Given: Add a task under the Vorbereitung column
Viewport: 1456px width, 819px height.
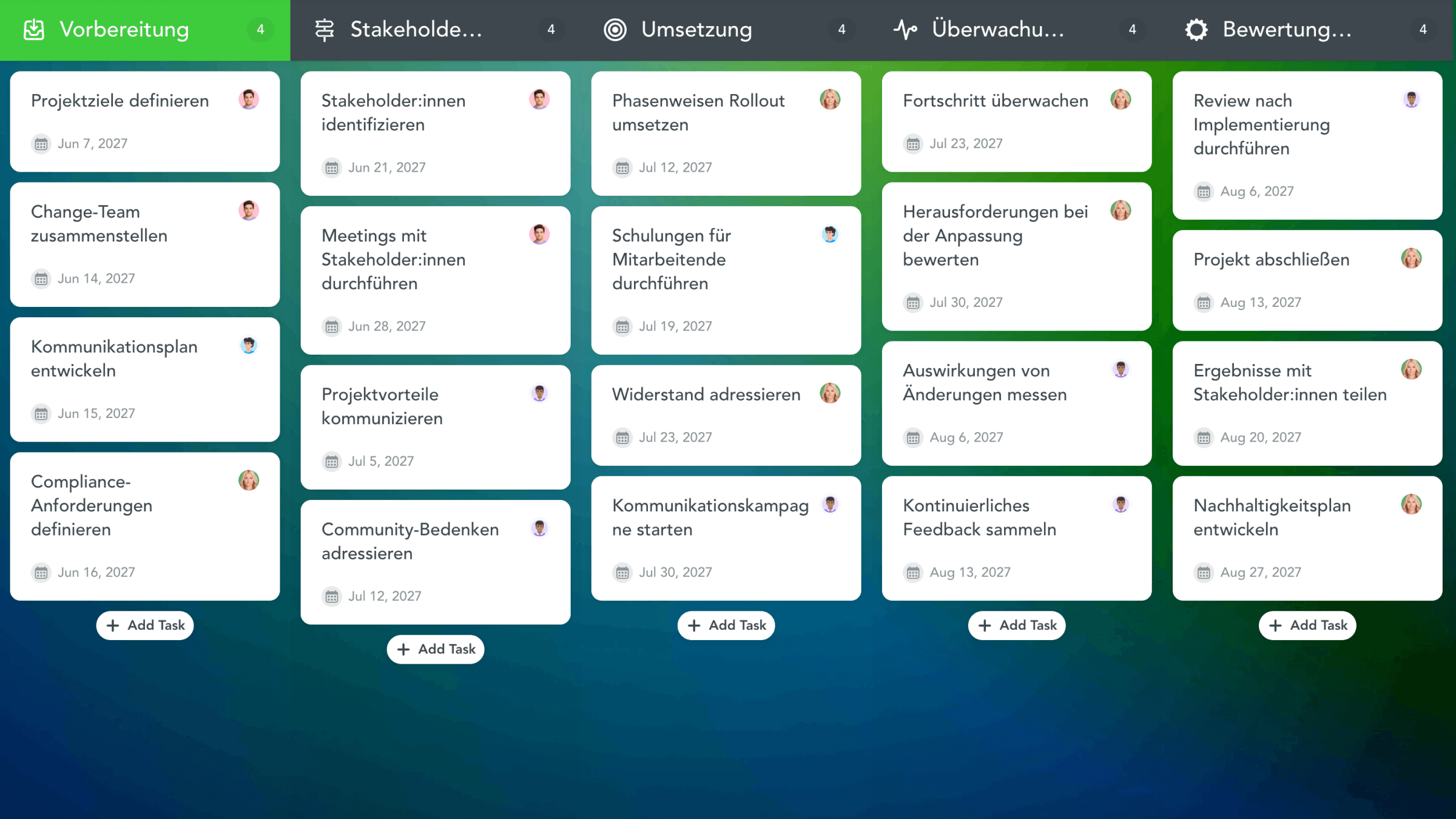Looking at the screenshot, I should [x=145, y=625].
